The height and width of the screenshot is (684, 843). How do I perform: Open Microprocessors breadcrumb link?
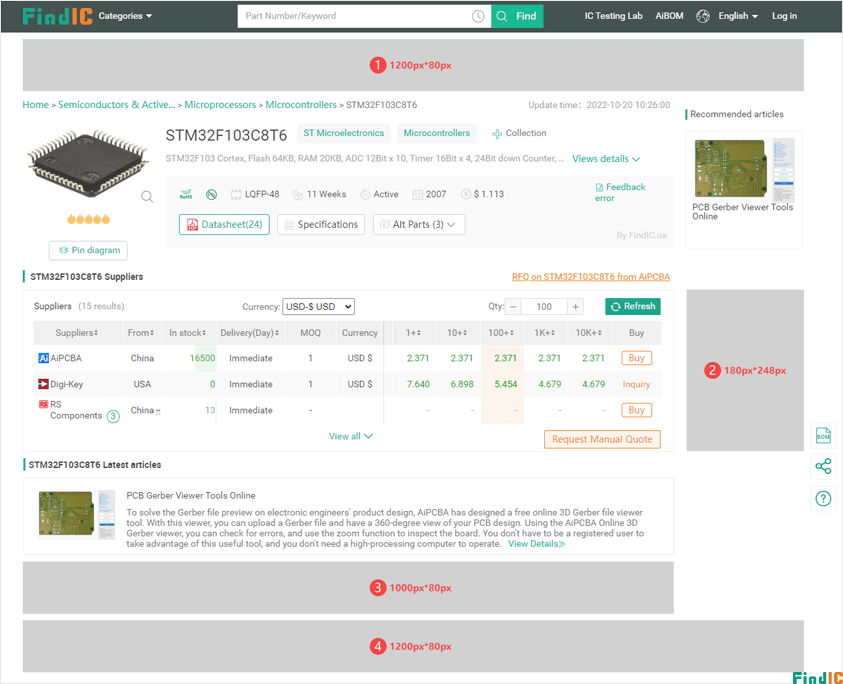[220, 105]
